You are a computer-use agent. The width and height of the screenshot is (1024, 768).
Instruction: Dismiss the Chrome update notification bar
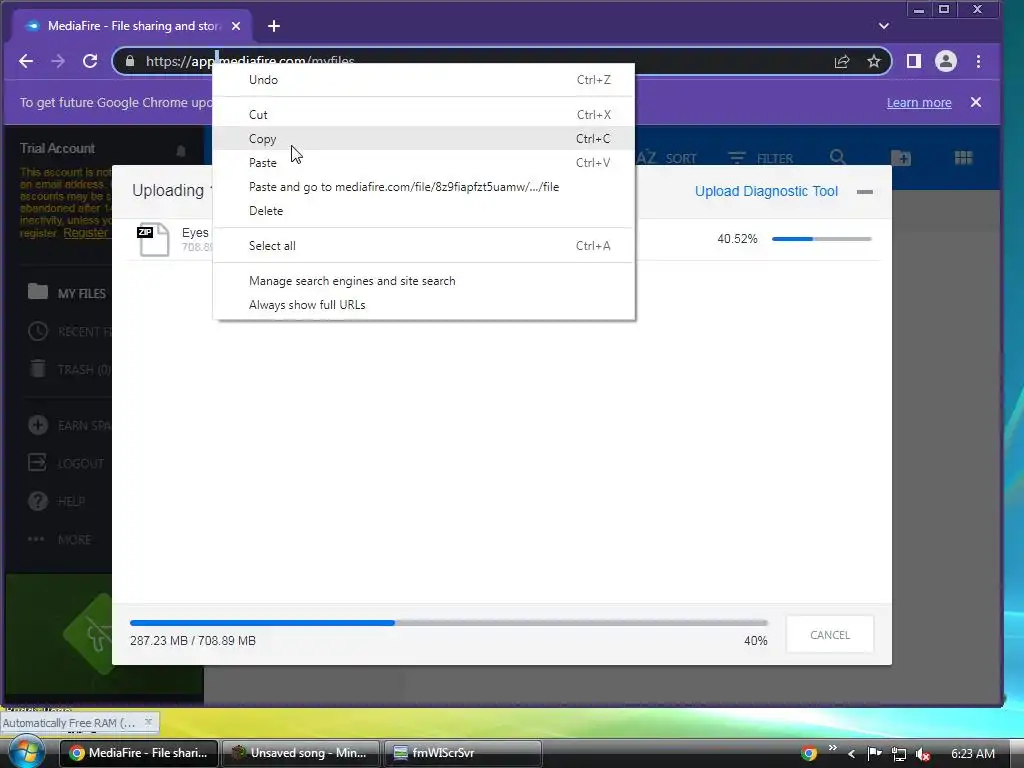click(x=976, y=103)
